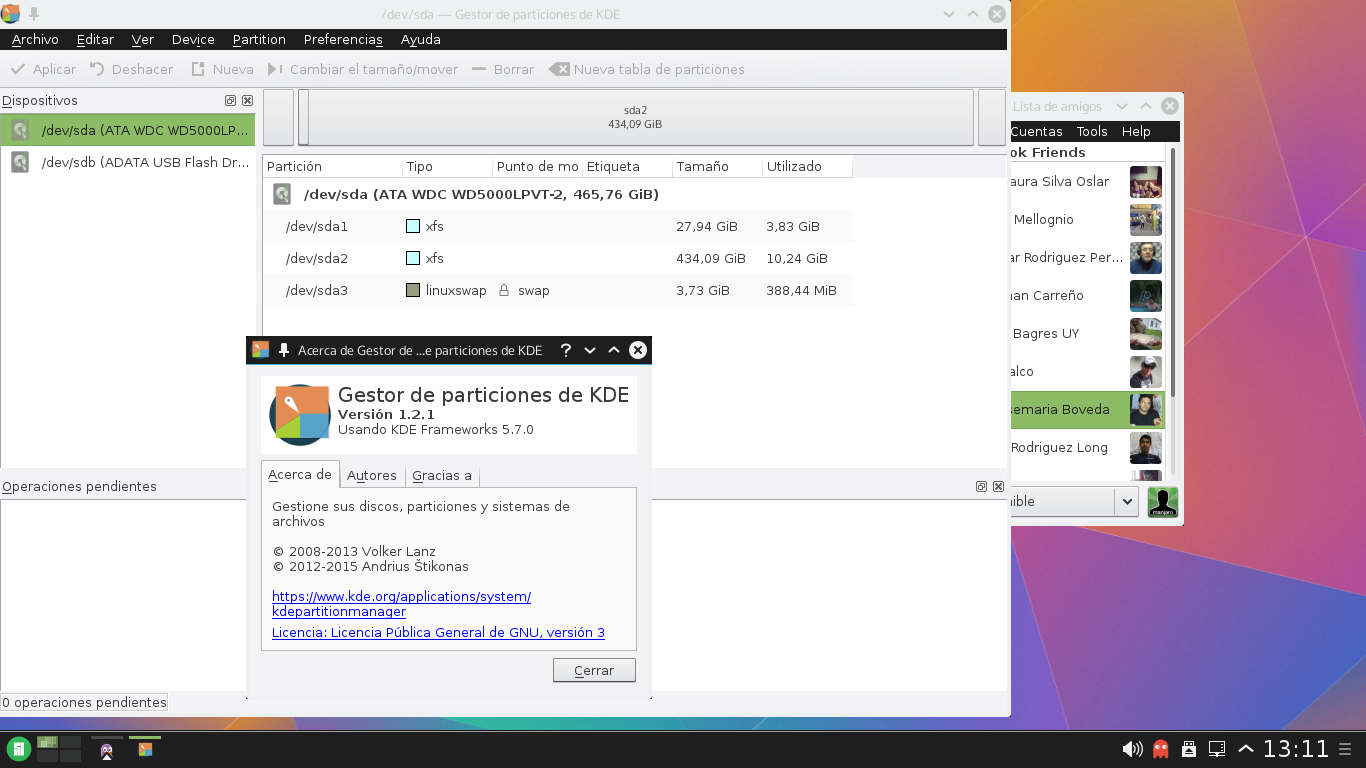Select Bagres UY in the buddy list
Screen dimensions: 1366x768
pos(1087,333)
